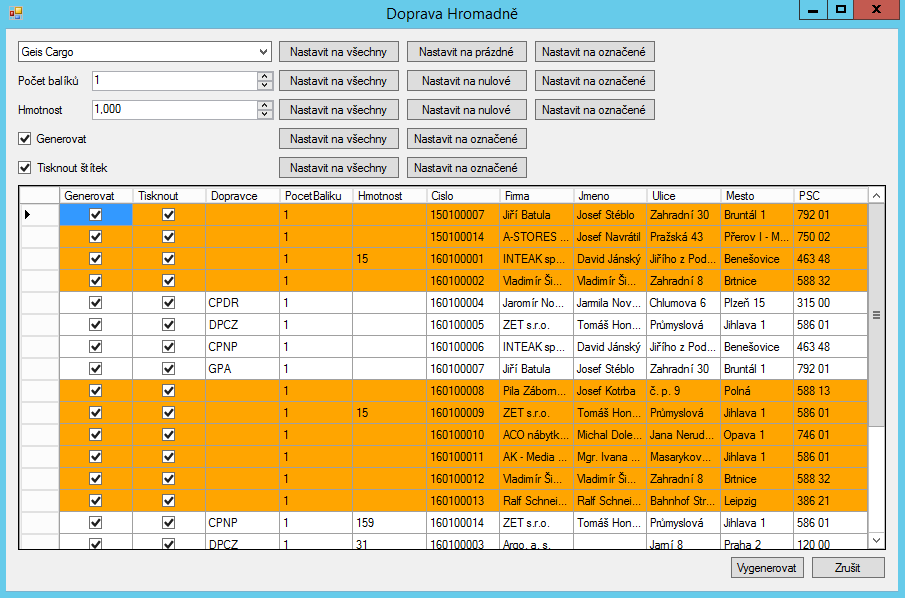This screenshot has width=905, height=598.
Task: Select the Firma cell starting with Pila Záborn
Action: tap(536, 391)
